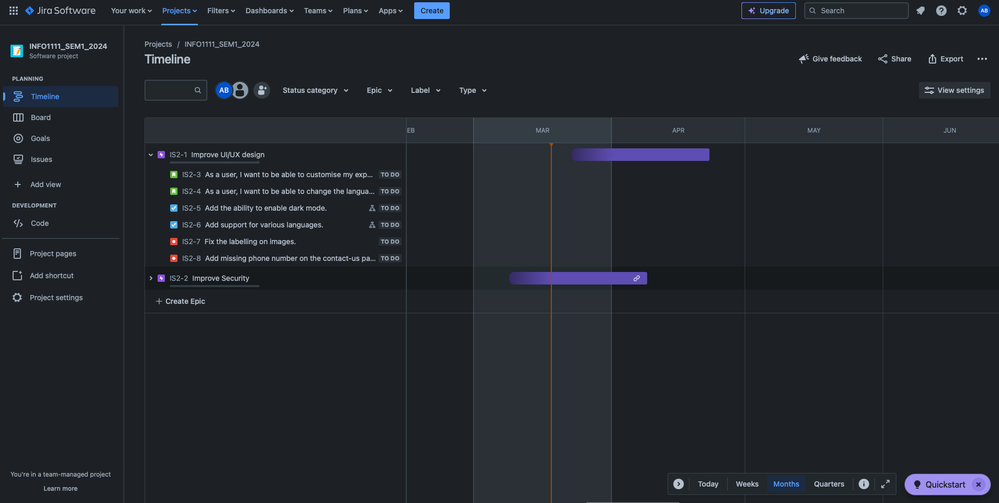Open the settings gear in top bar

[x=962, y=11]
